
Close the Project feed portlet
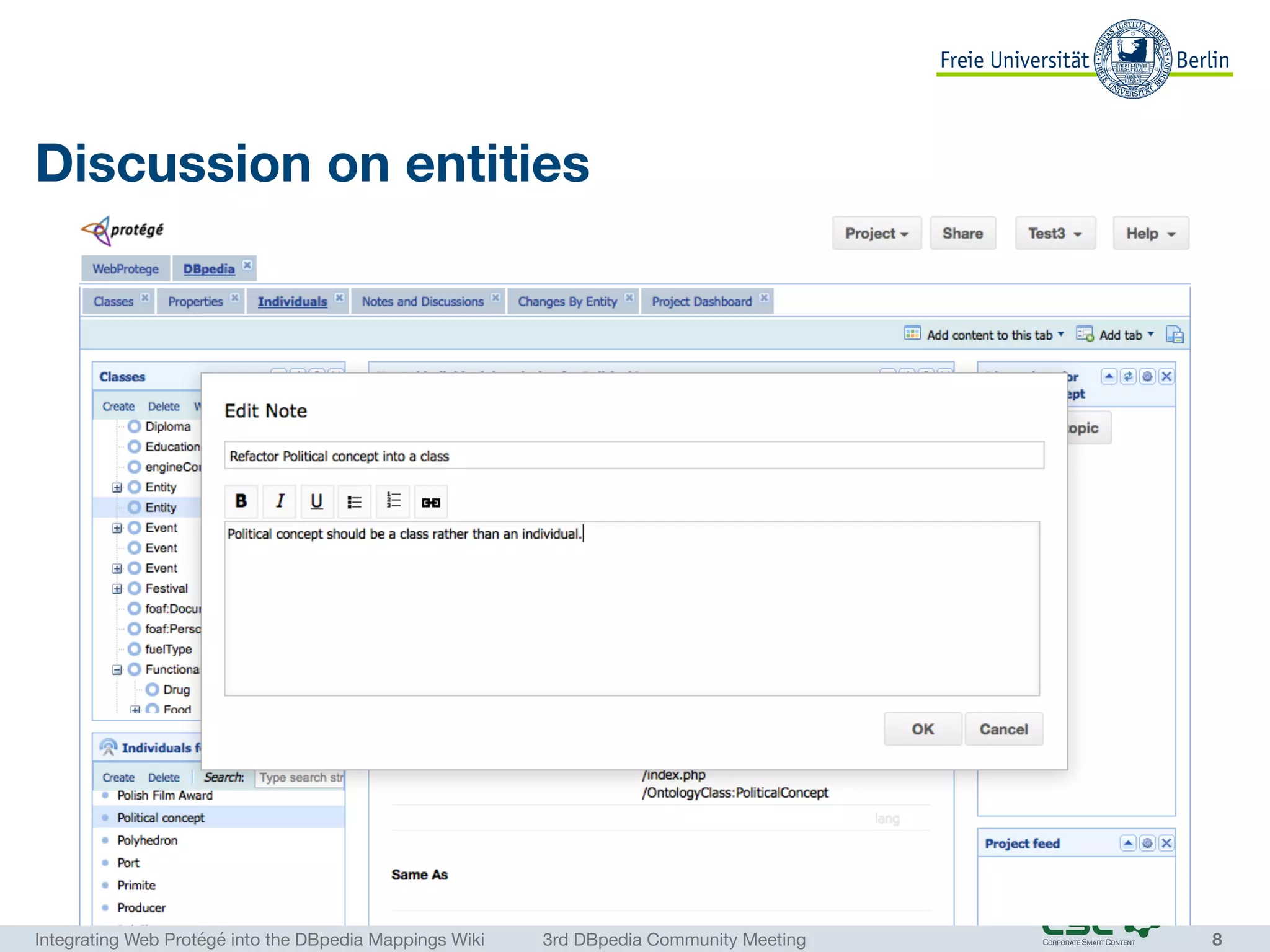[x=1166, y=843]
